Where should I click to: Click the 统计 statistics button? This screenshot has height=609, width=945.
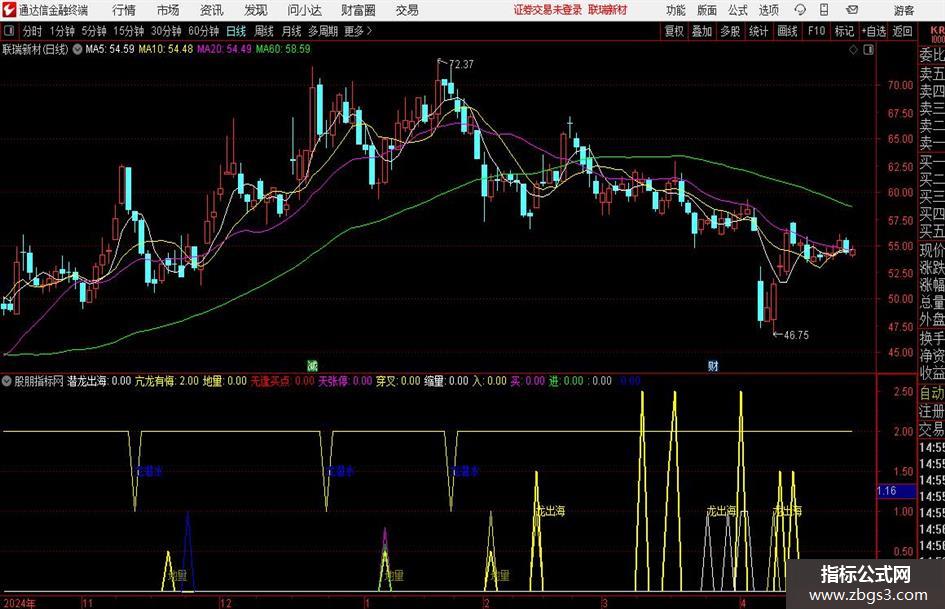click(758, 31)
